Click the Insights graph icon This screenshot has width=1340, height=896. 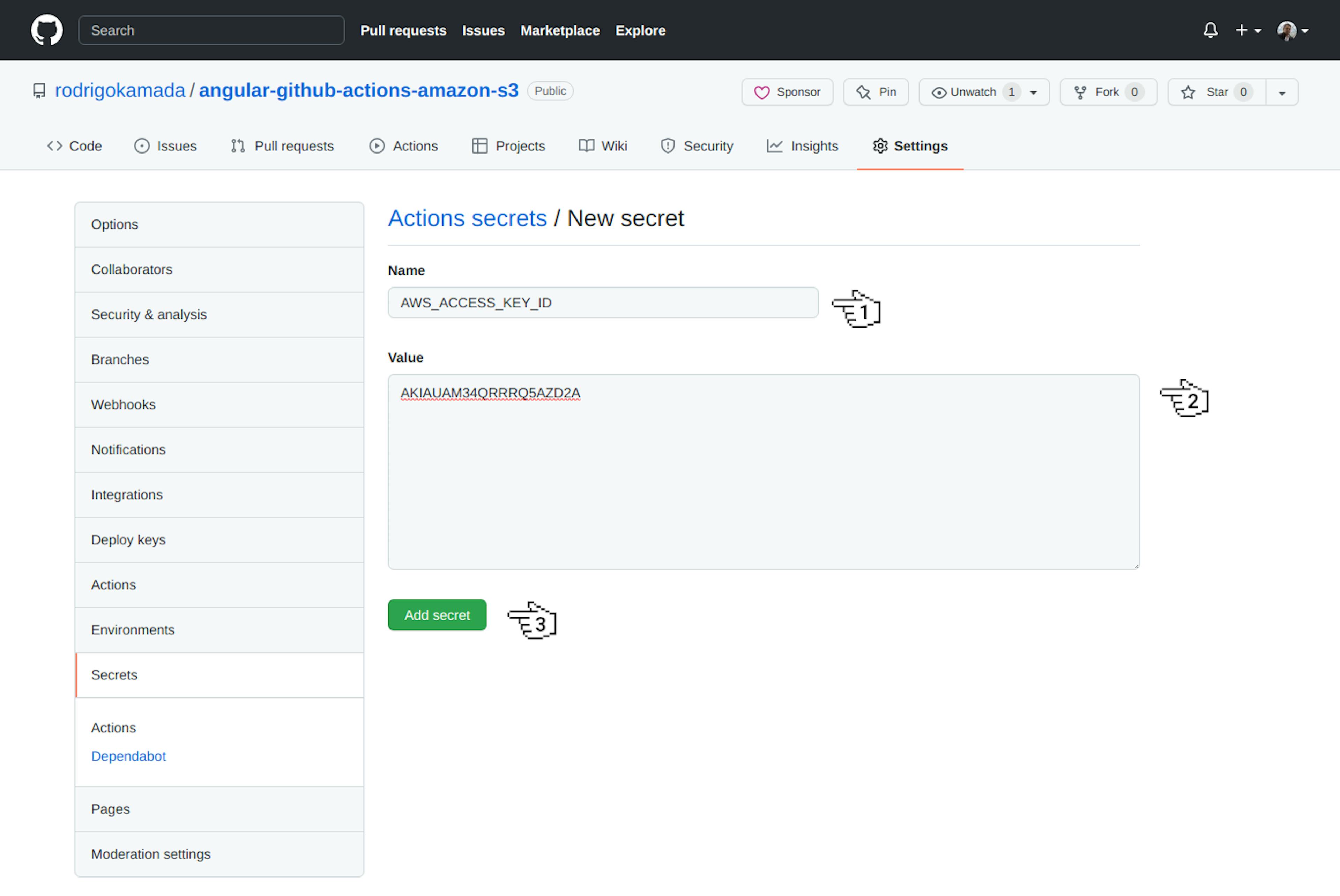tap(774, 146)
